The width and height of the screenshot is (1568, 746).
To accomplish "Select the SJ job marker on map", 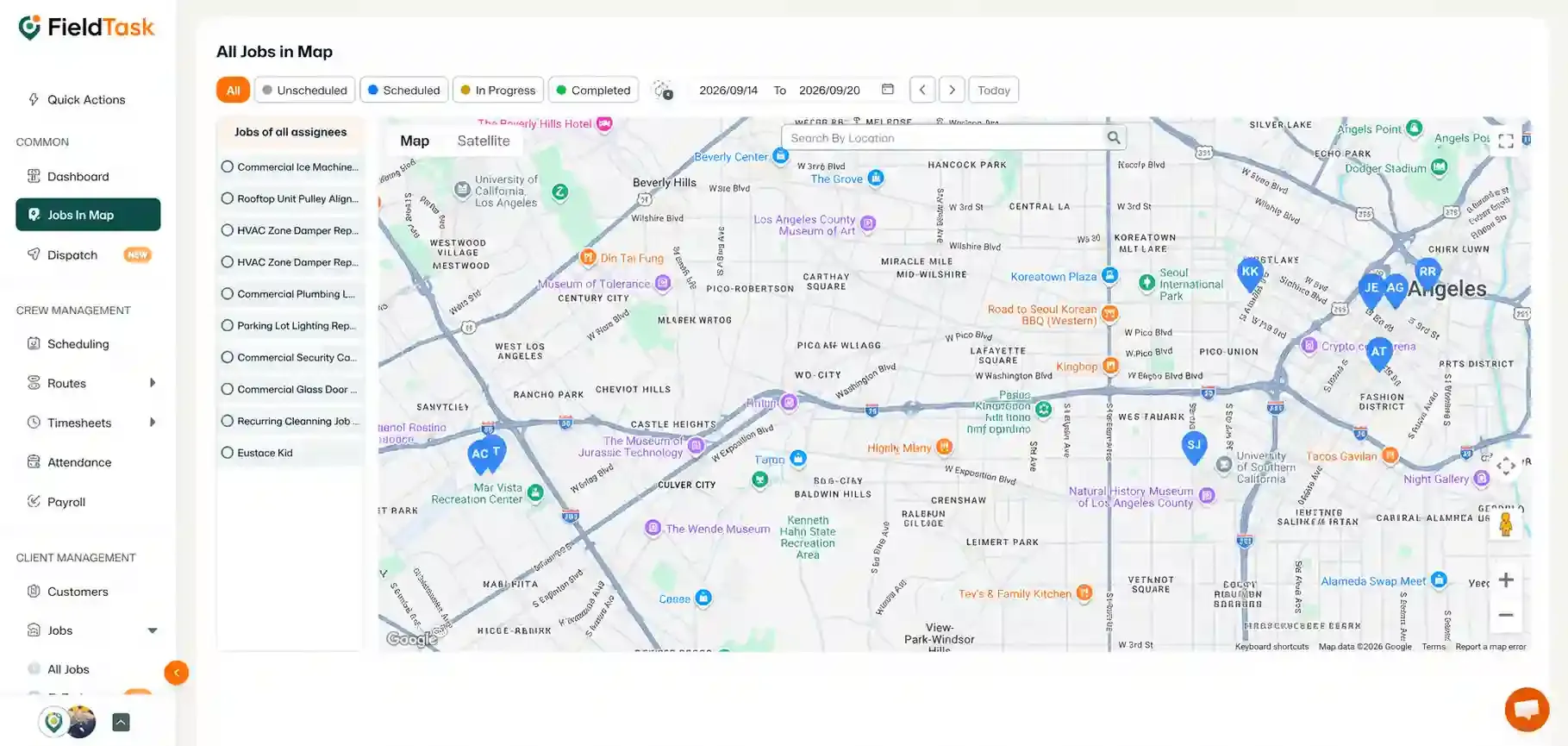I will [x=1194, y=447].
